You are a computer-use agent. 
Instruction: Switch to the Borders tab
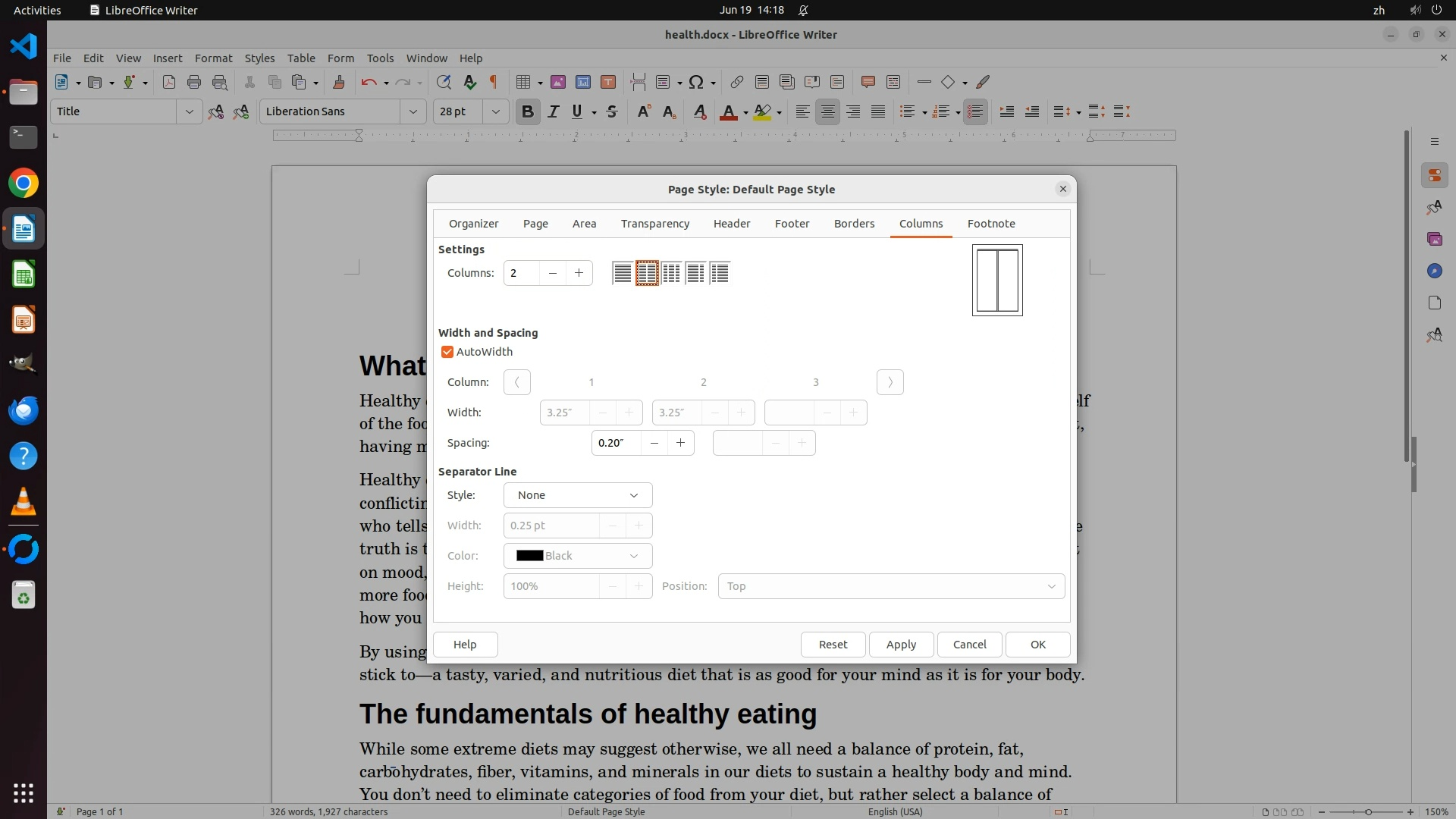tap(854, 224)
